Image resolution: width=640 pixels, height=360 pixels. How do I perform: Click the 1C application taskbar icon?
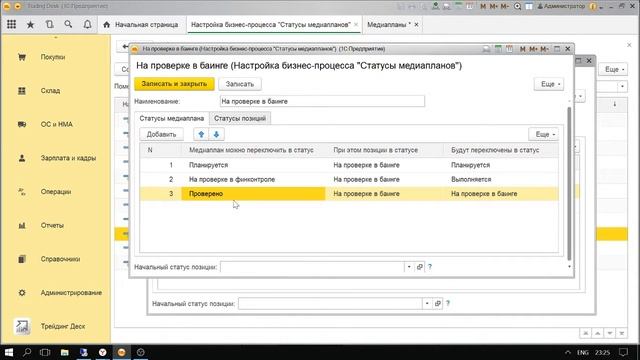122,352
